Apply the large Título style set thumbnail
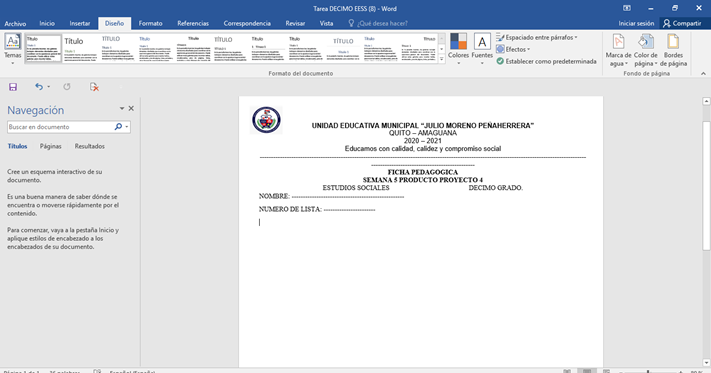 (81, 48)
